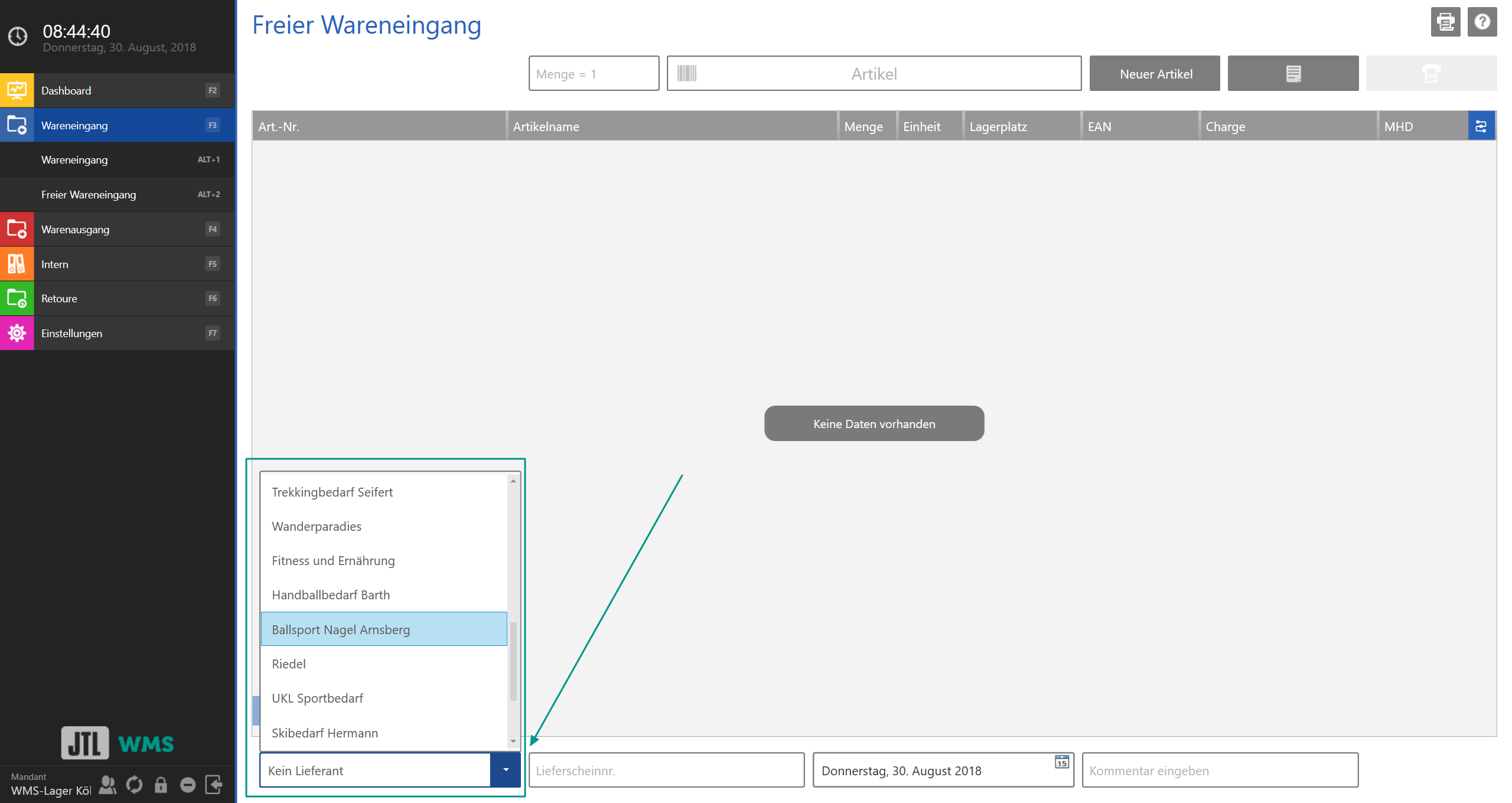Click the minus sign icon in the status bar
The image size is (1512, 803).
click(x=187, y=784)
